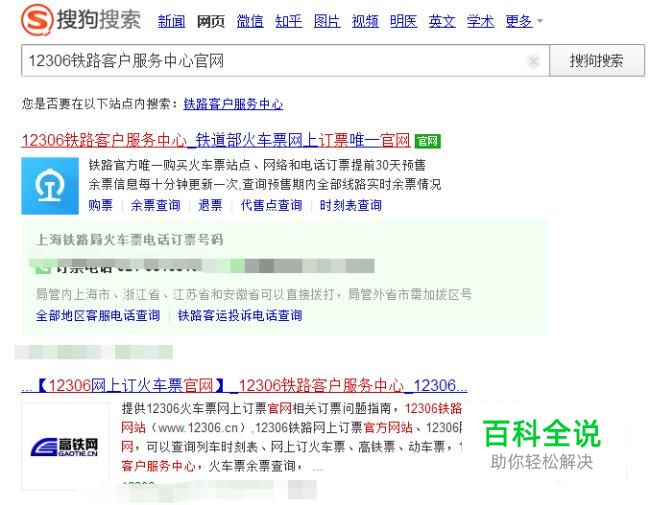The height and width of the screenshot is (505, 650).
Task: Click the text 局管内上海市、浙江省
Action: coord(98,295)
